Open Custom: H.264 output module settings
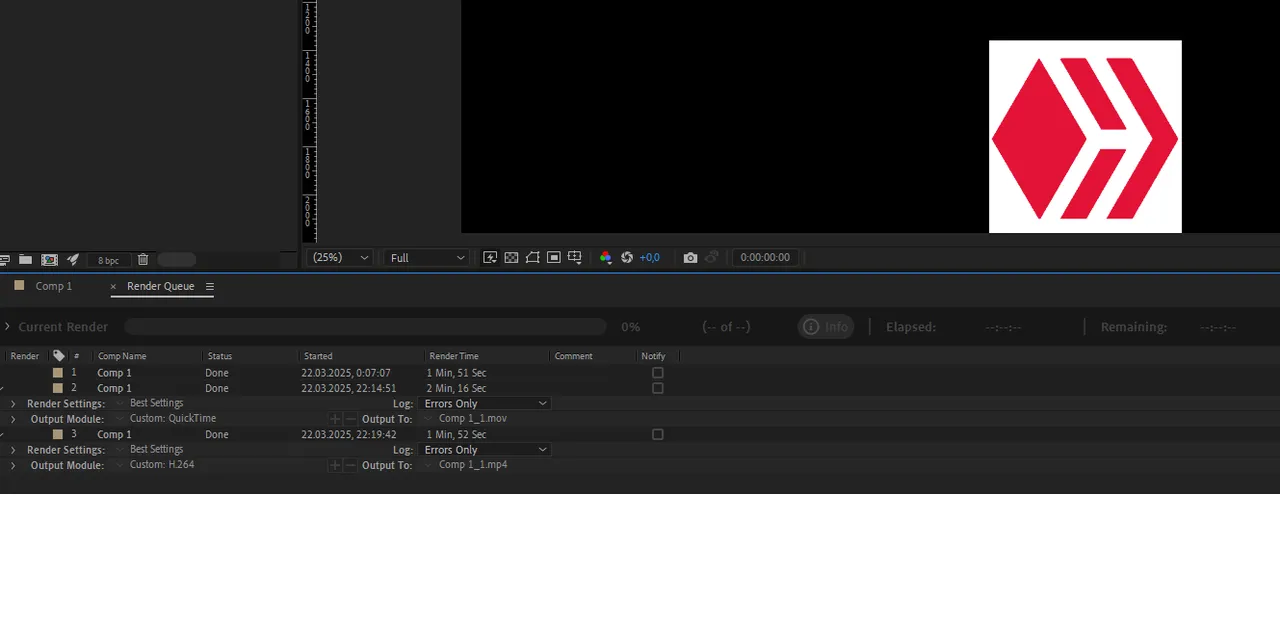 pyautogui.click(x=162, y=464)
